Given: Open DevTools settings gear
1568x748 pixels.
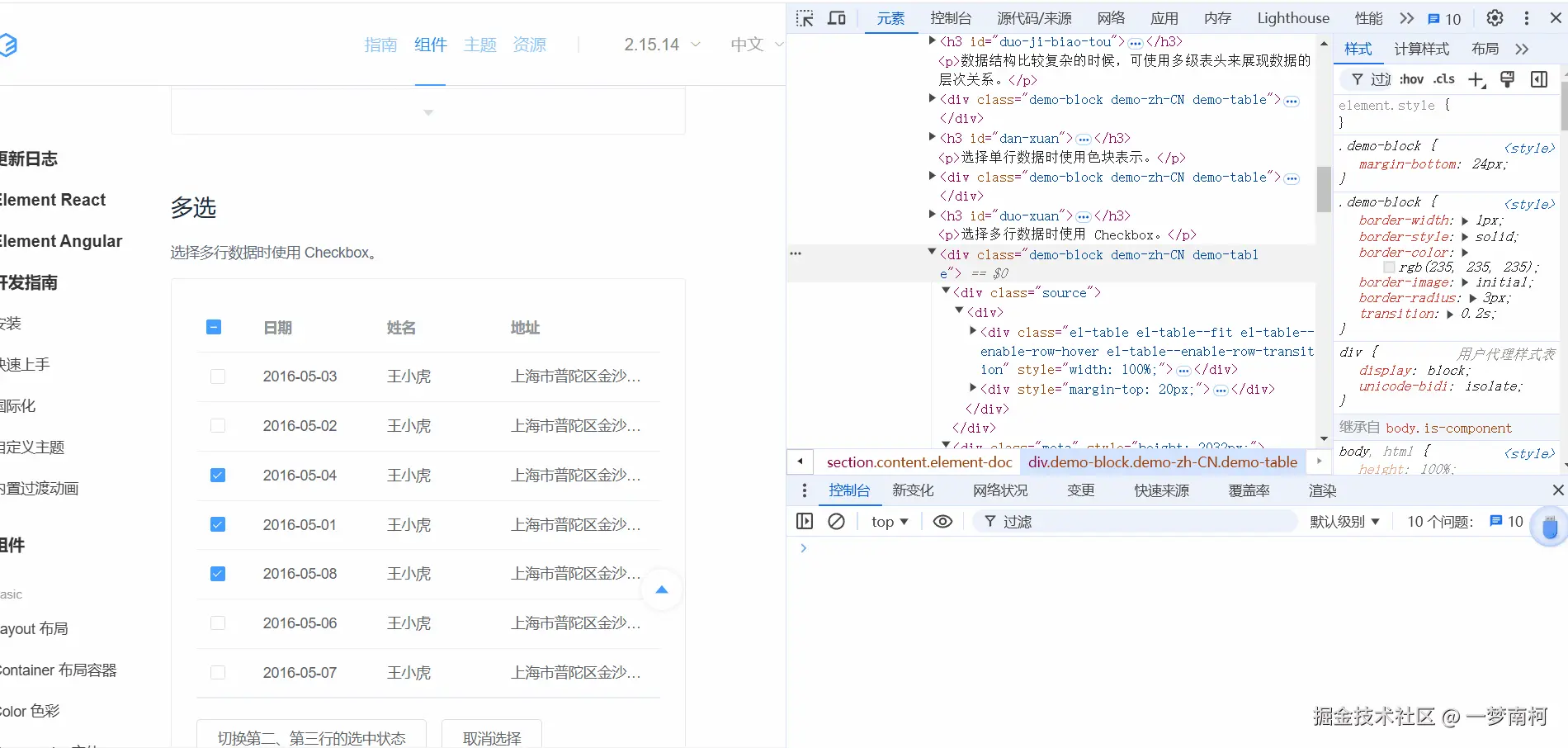Looking at the screenshot, I should (x=1495, y=18).
